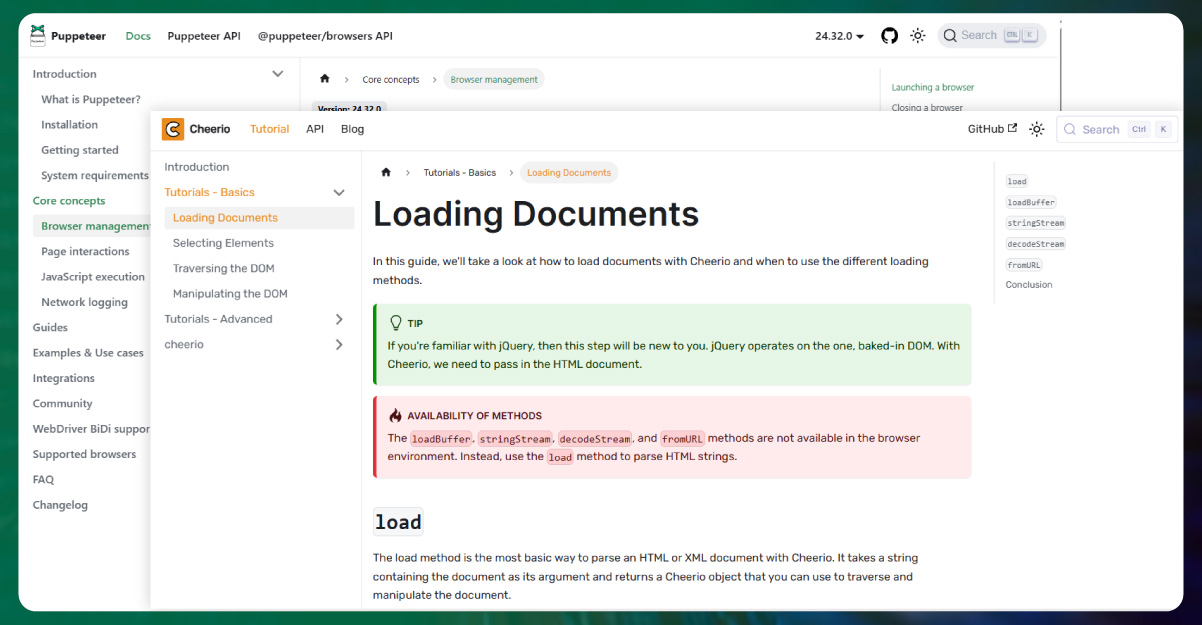
Task: Toggle Cheerio dark mode sun icon
Action: tap(1037, 129)
